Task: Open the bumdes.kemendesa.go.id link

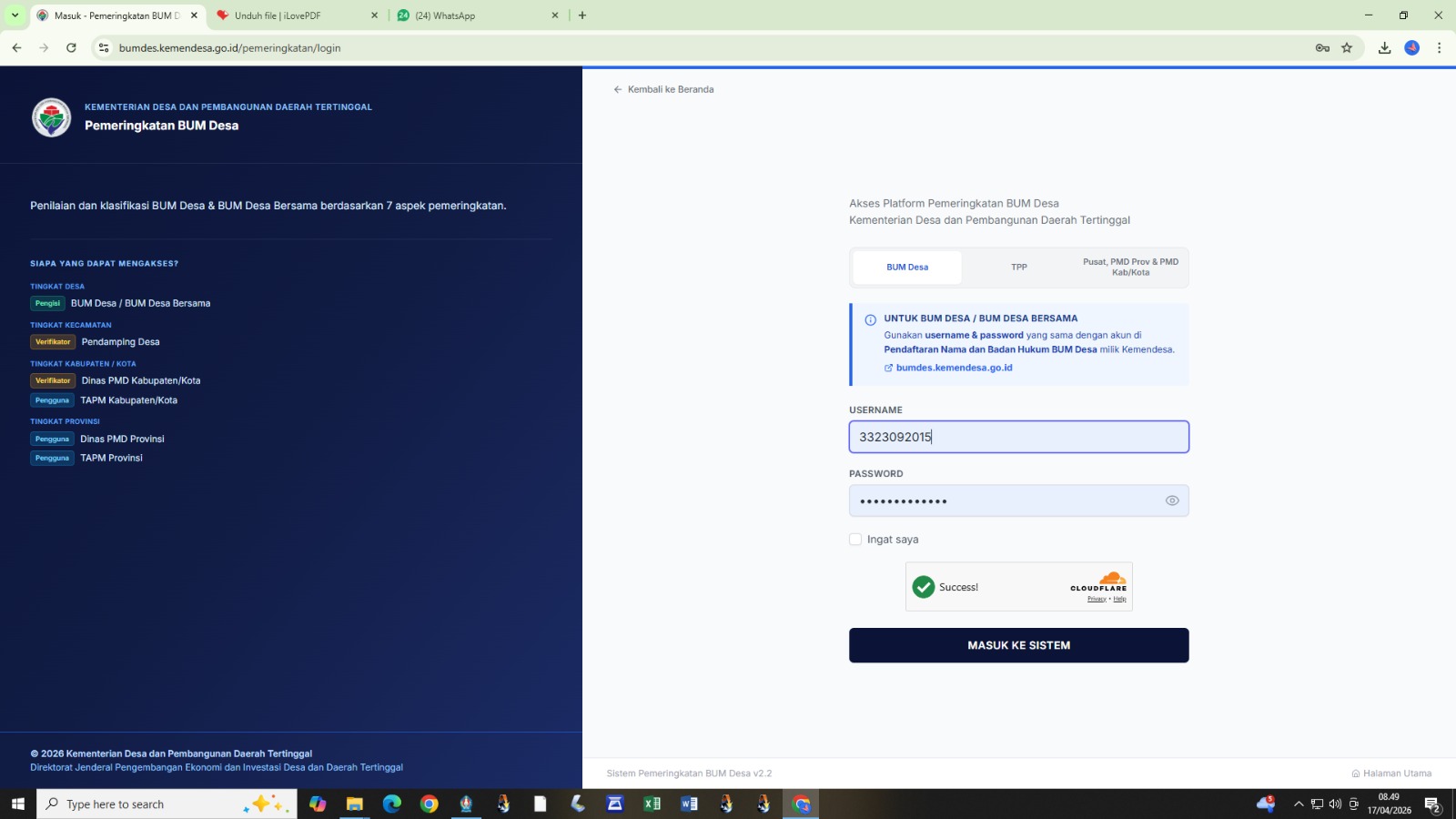Action: (948, 368)
